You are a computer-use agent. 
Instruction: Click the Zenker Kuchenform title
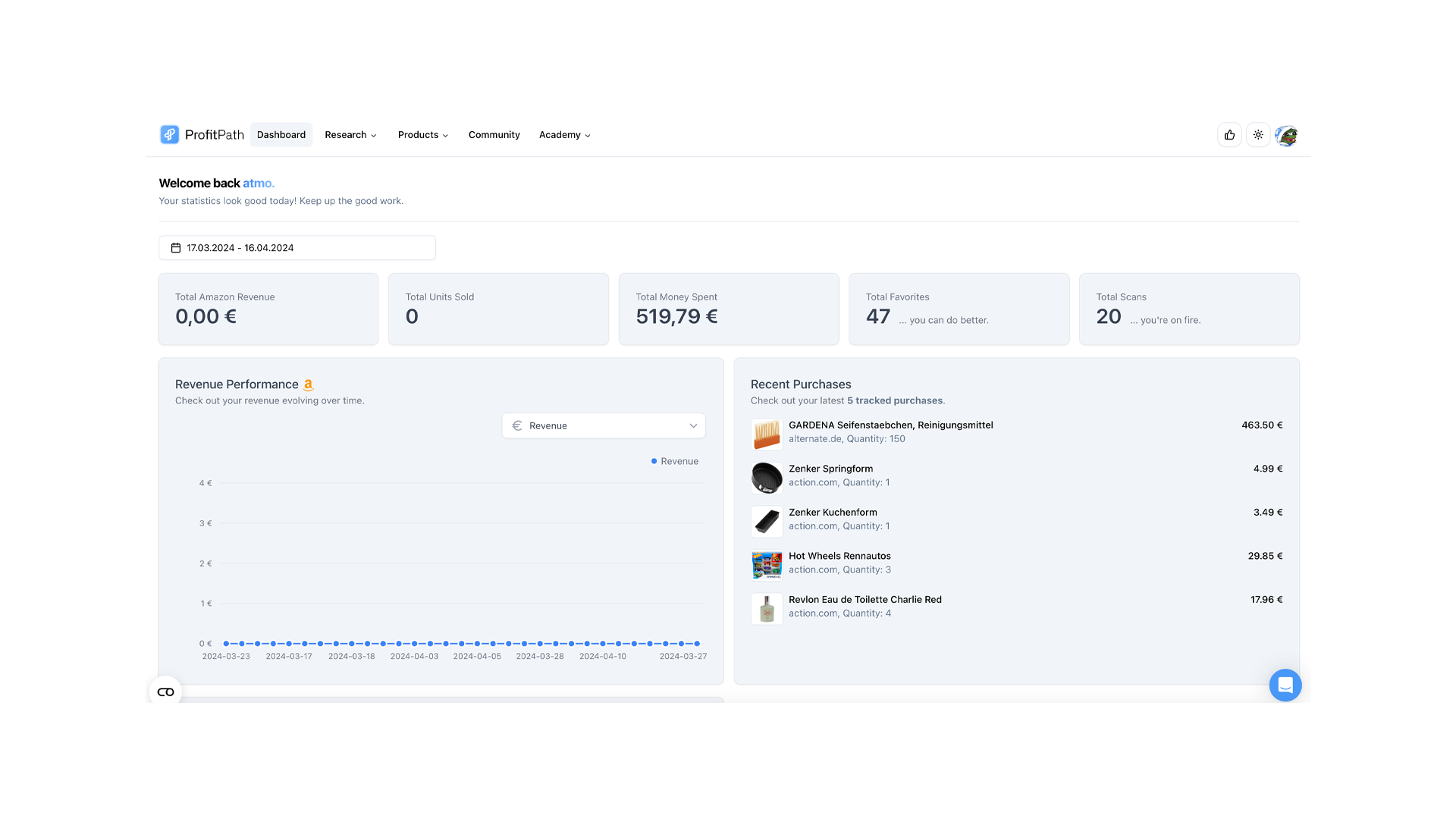(833, 512)
